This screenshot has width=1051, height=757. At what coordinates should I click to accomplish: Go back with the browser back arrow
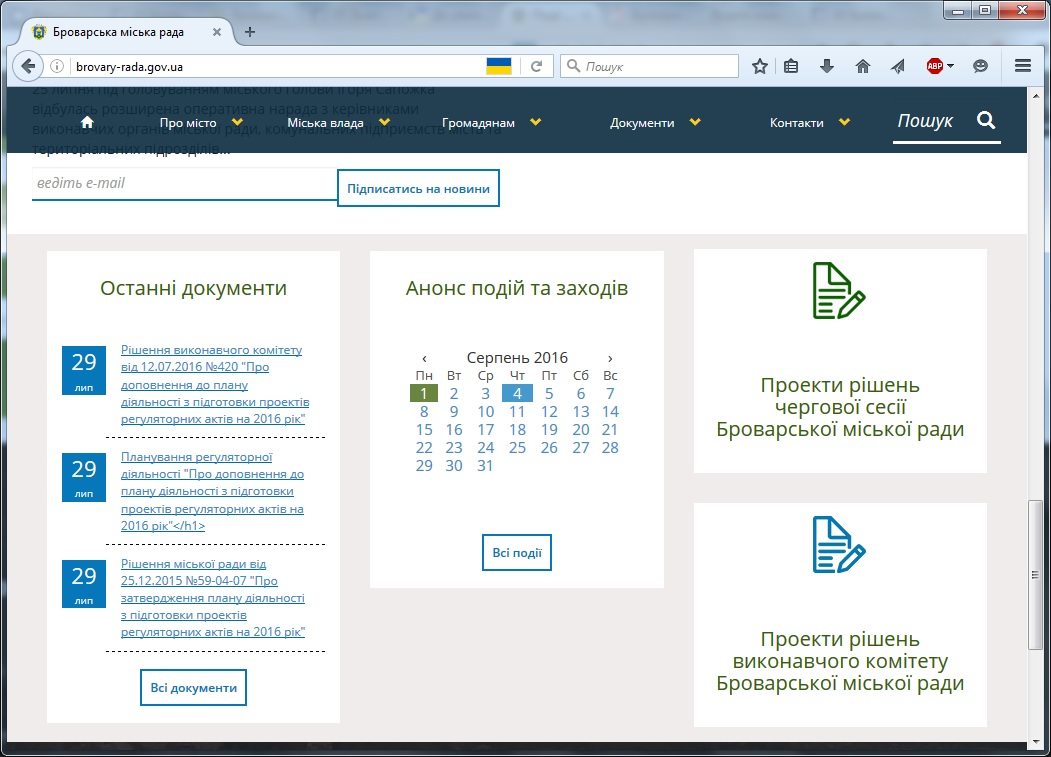[28, 66]
